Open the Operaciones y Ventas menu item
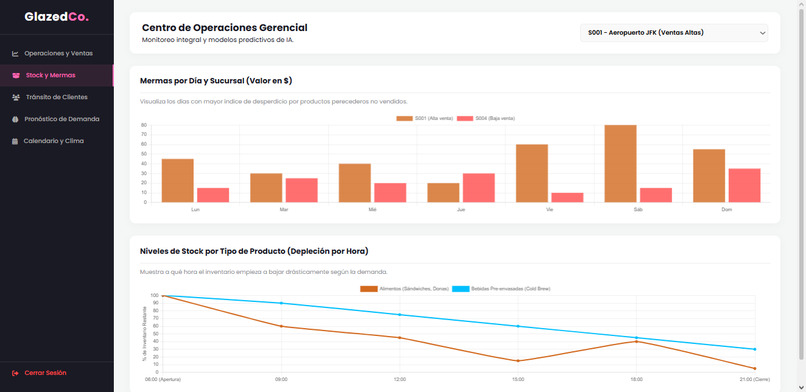 tap(57, 53)
